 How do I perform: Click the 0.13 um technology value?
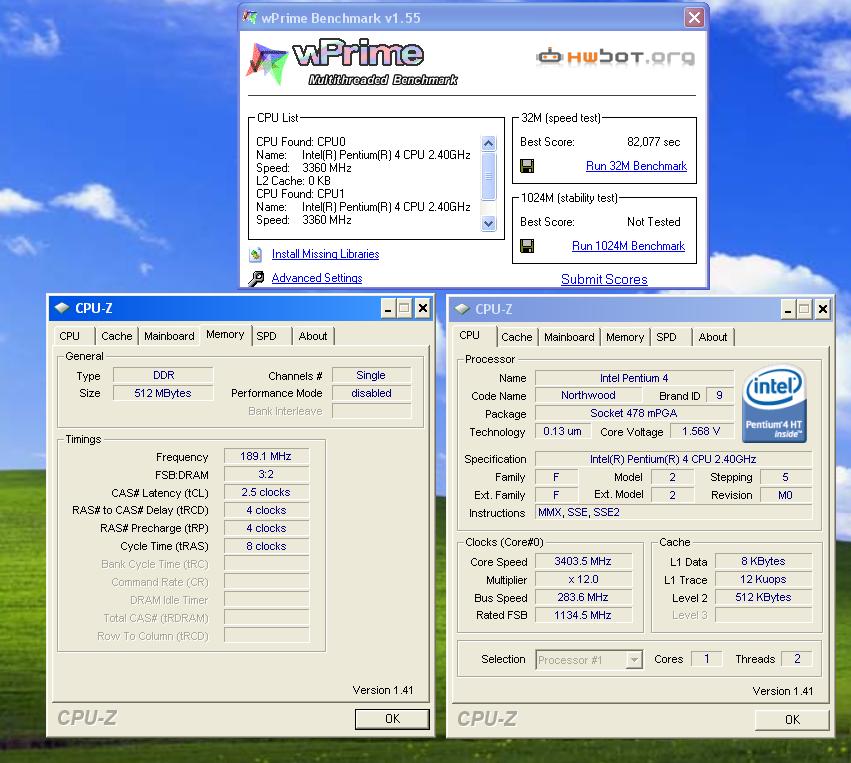click(x=562, y=431)
